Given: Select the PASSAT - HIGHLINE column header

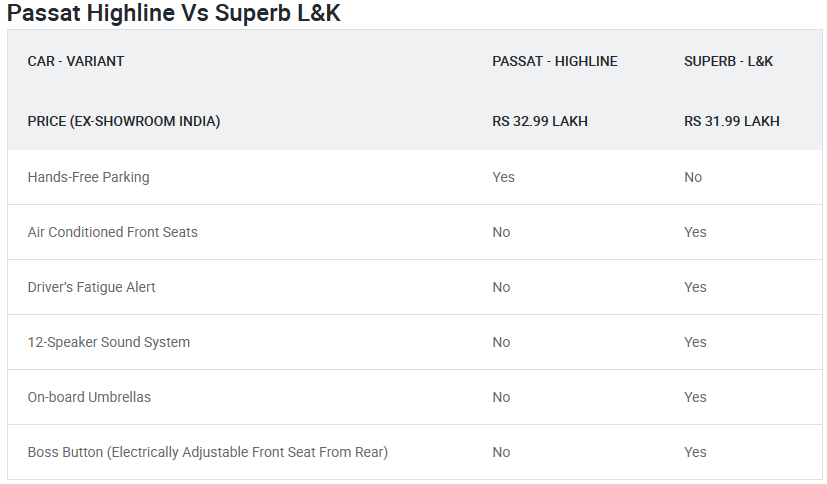Looking at the screenshot, I should pyautogui.click(x=555, y=61).
